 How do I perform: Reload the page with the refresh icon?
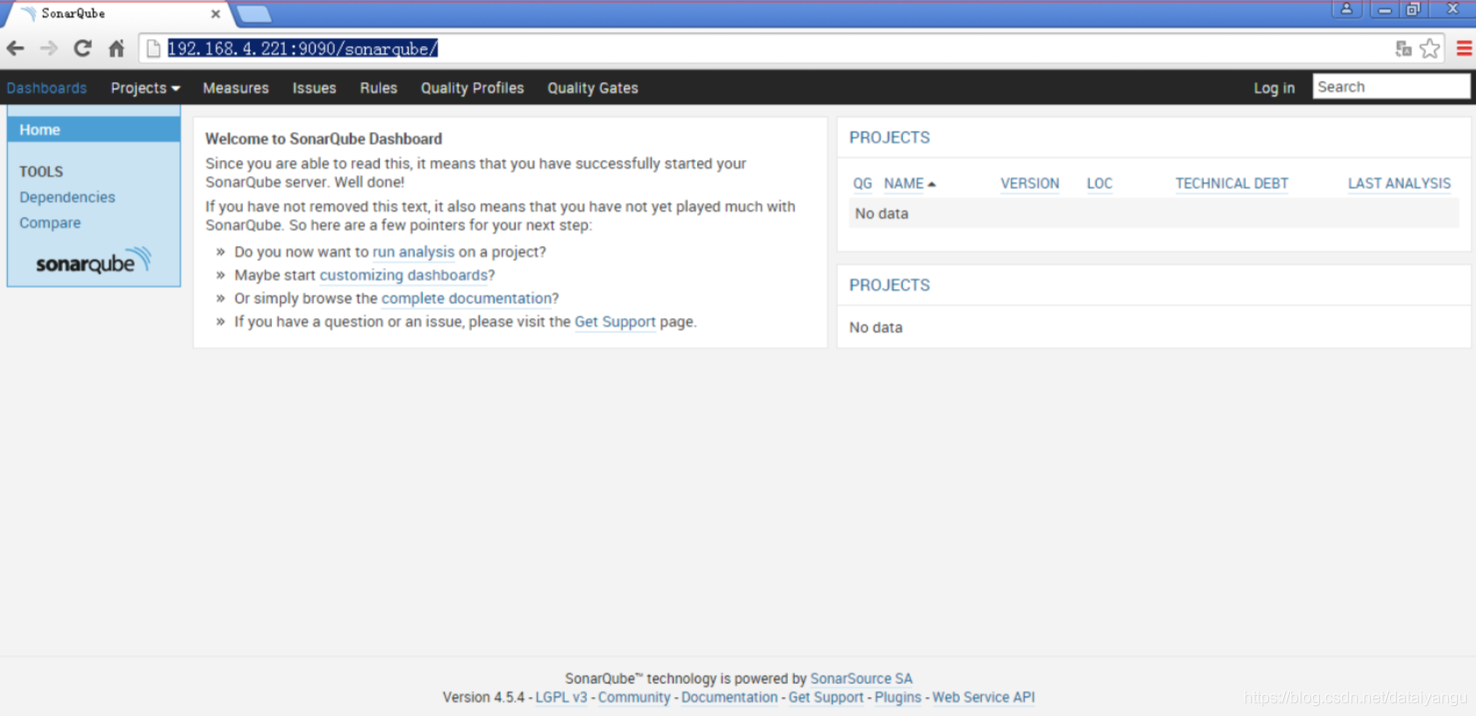pos(83,48)
